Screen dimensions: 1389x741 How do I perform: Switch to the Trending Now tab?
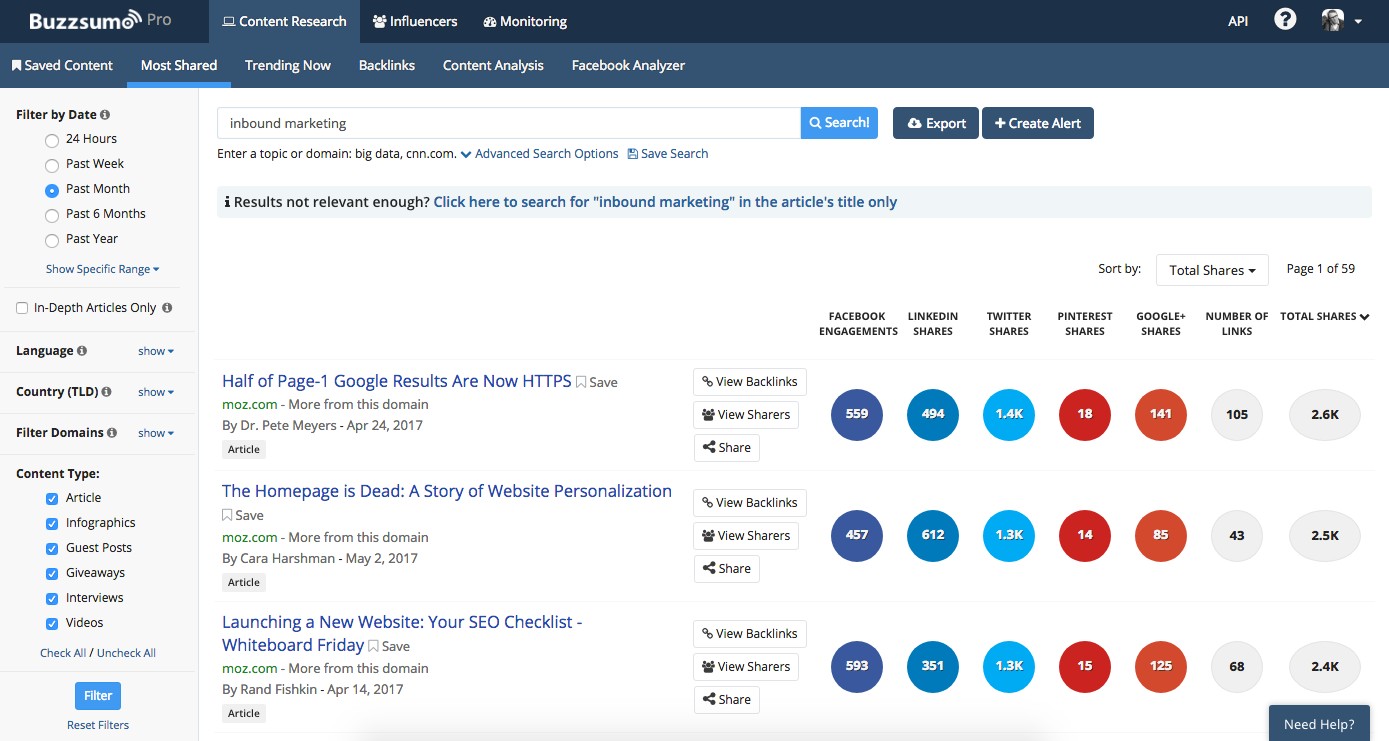pyautogui.click(x=288, y=65)
